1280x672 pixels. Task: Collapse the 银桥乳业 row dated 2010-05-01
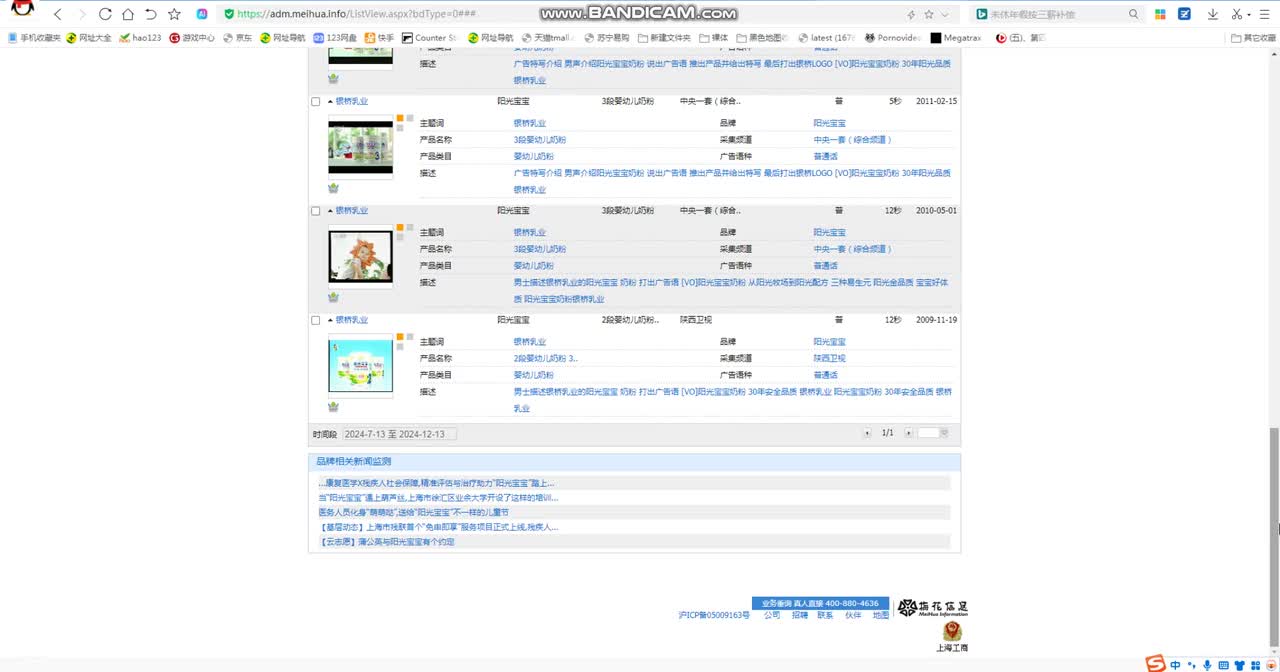click(x=330, y=211)
